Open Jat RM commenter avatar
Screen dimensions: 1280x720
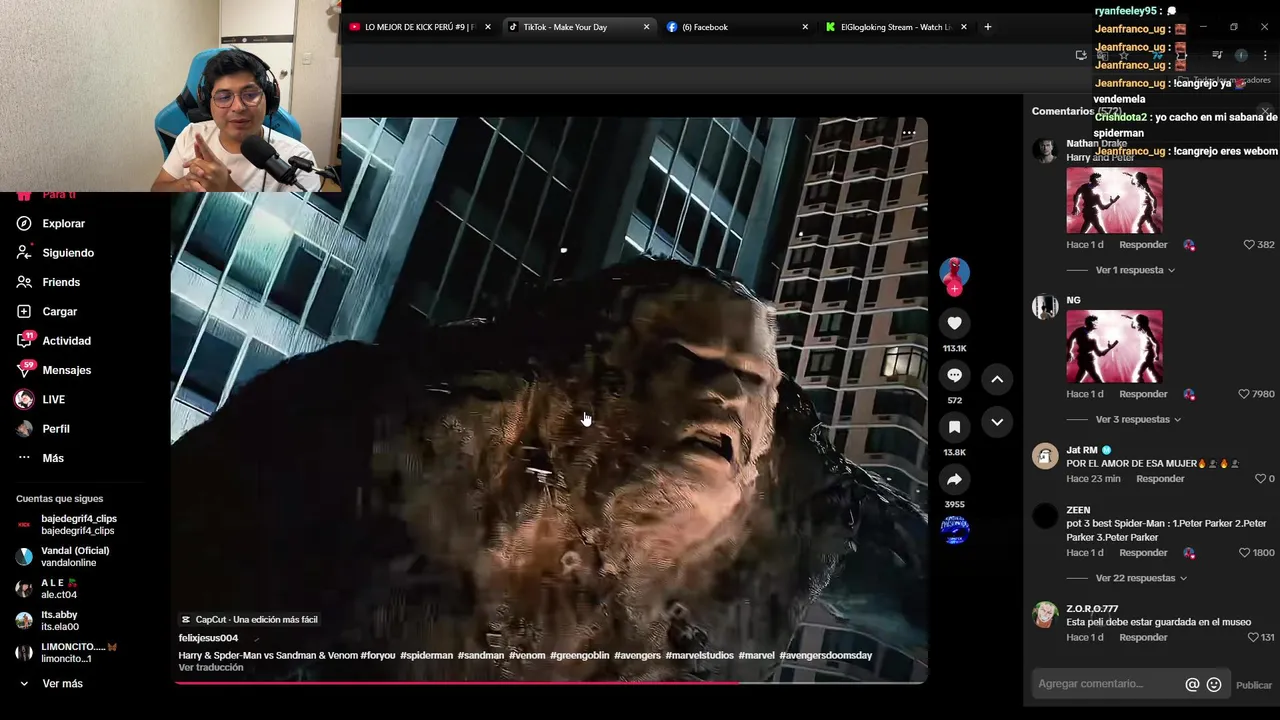(1045, 456)
